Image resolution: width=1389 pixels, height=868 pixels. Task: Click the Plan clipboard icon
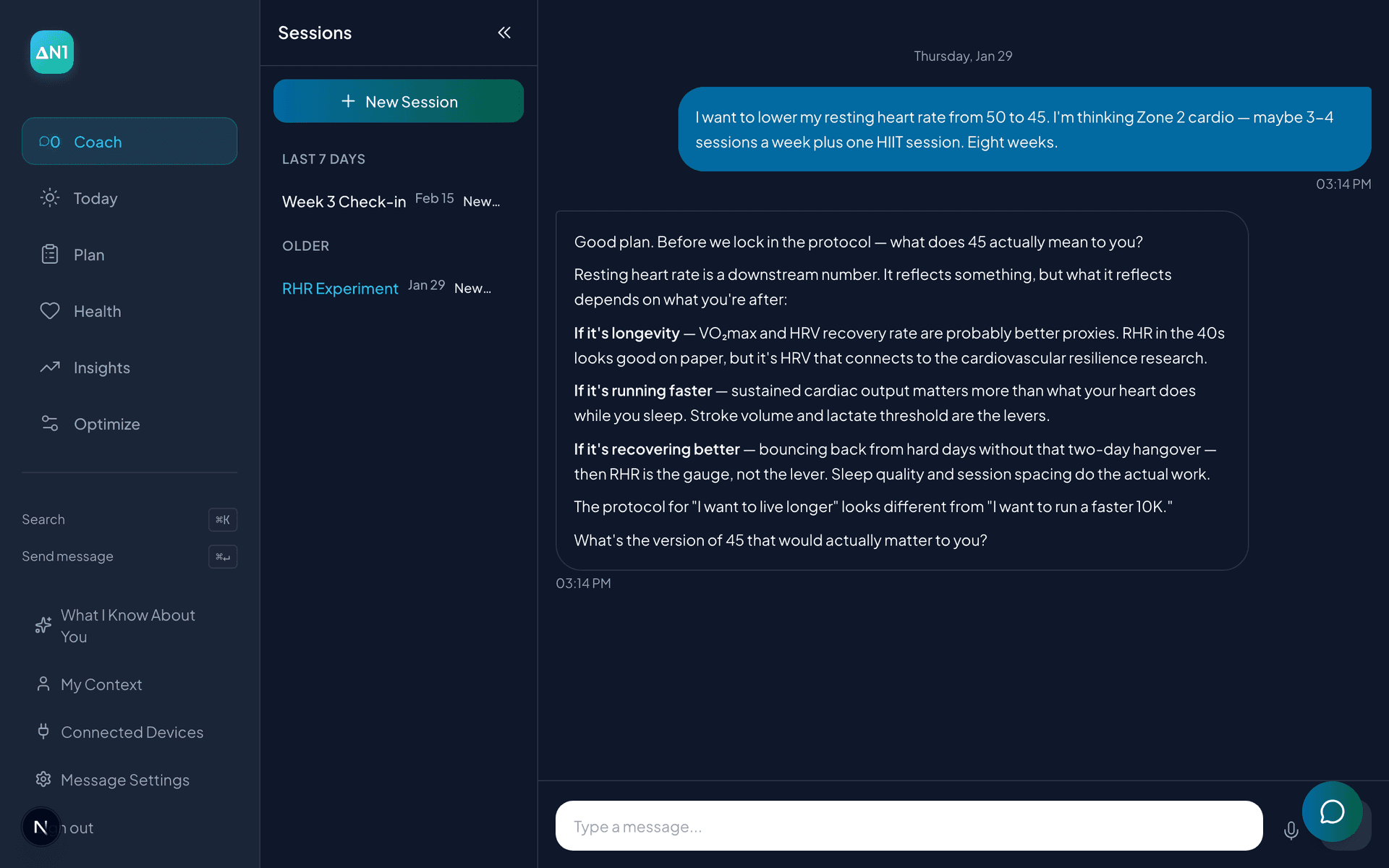tap(50, 255)
